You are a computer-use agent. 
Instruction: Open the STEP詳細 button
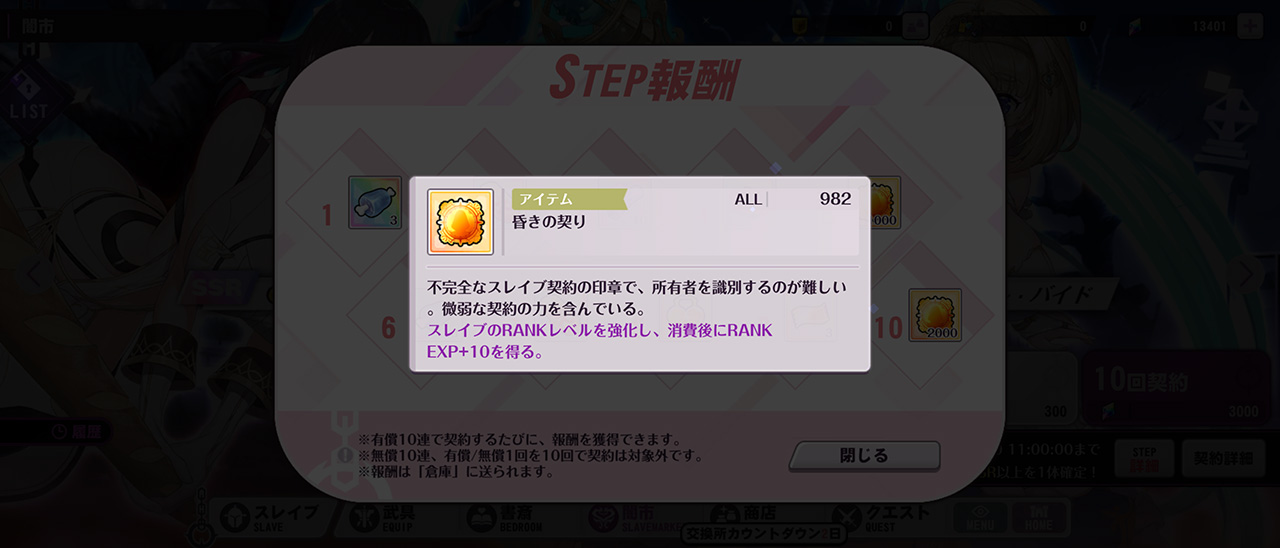point(1144,459)
